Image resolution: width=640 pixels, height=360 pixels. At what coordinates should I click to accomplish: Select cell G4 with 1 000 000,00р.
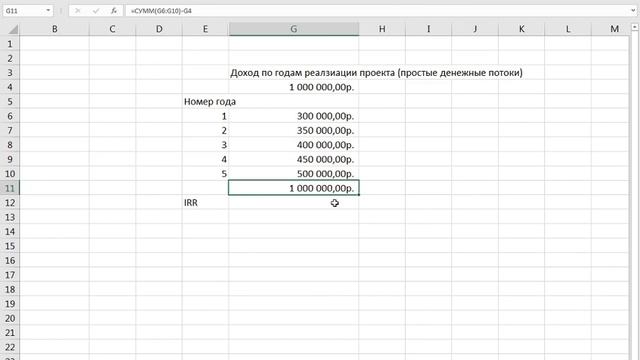(294, 87)
